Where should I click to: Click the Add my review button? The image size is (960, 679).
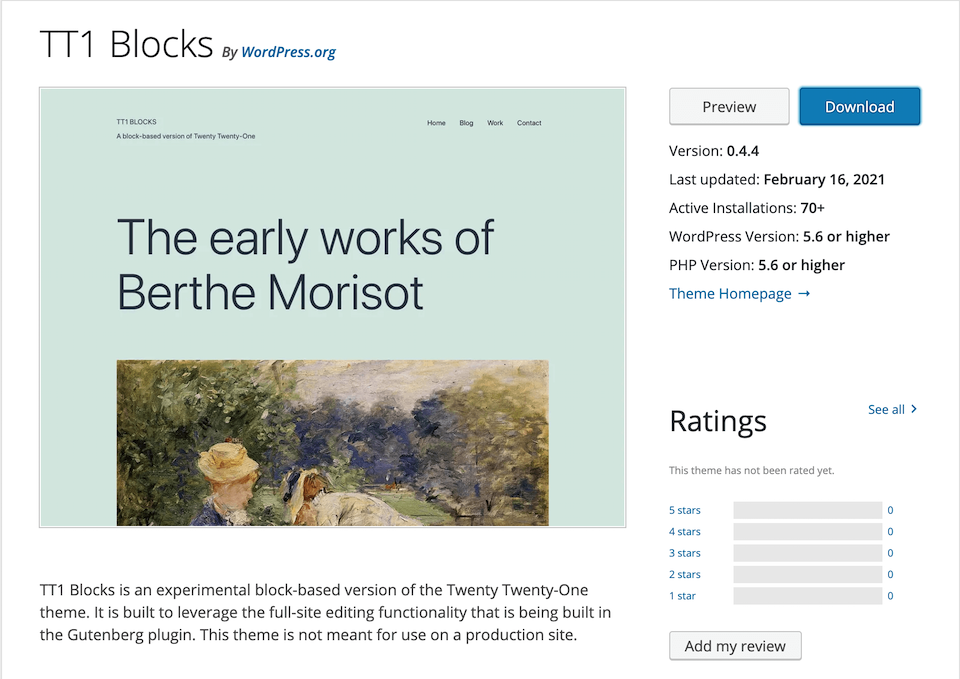point(735,646)
